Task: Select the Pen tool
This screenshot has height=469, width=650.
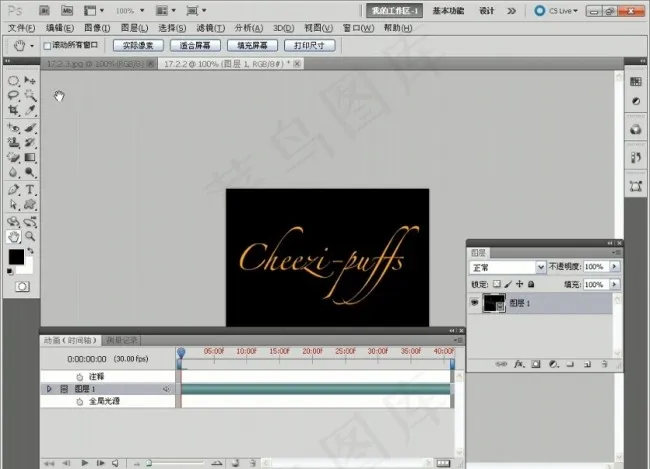Action: click(x=13, y=190)
